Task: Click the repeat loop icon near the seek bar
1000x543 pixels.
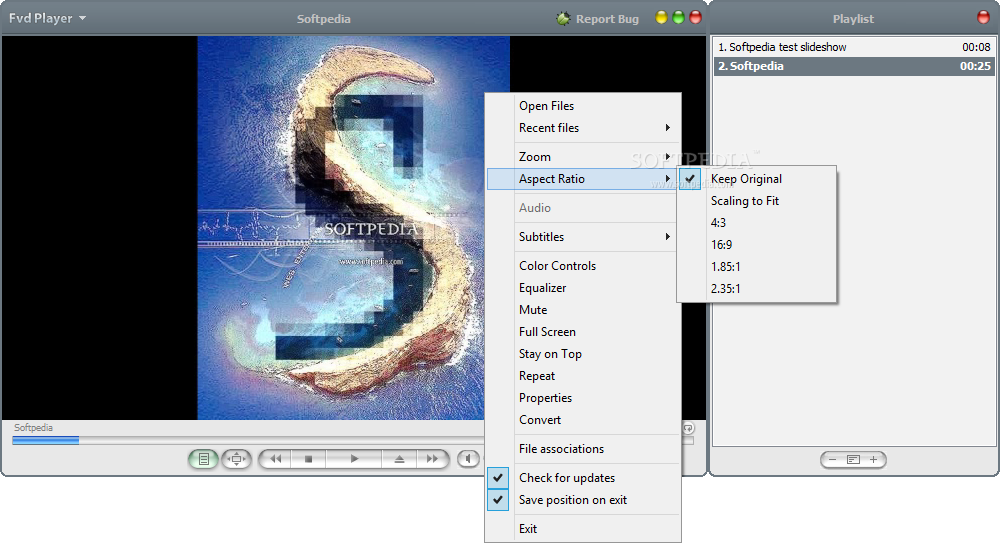Action: point(688,428)
